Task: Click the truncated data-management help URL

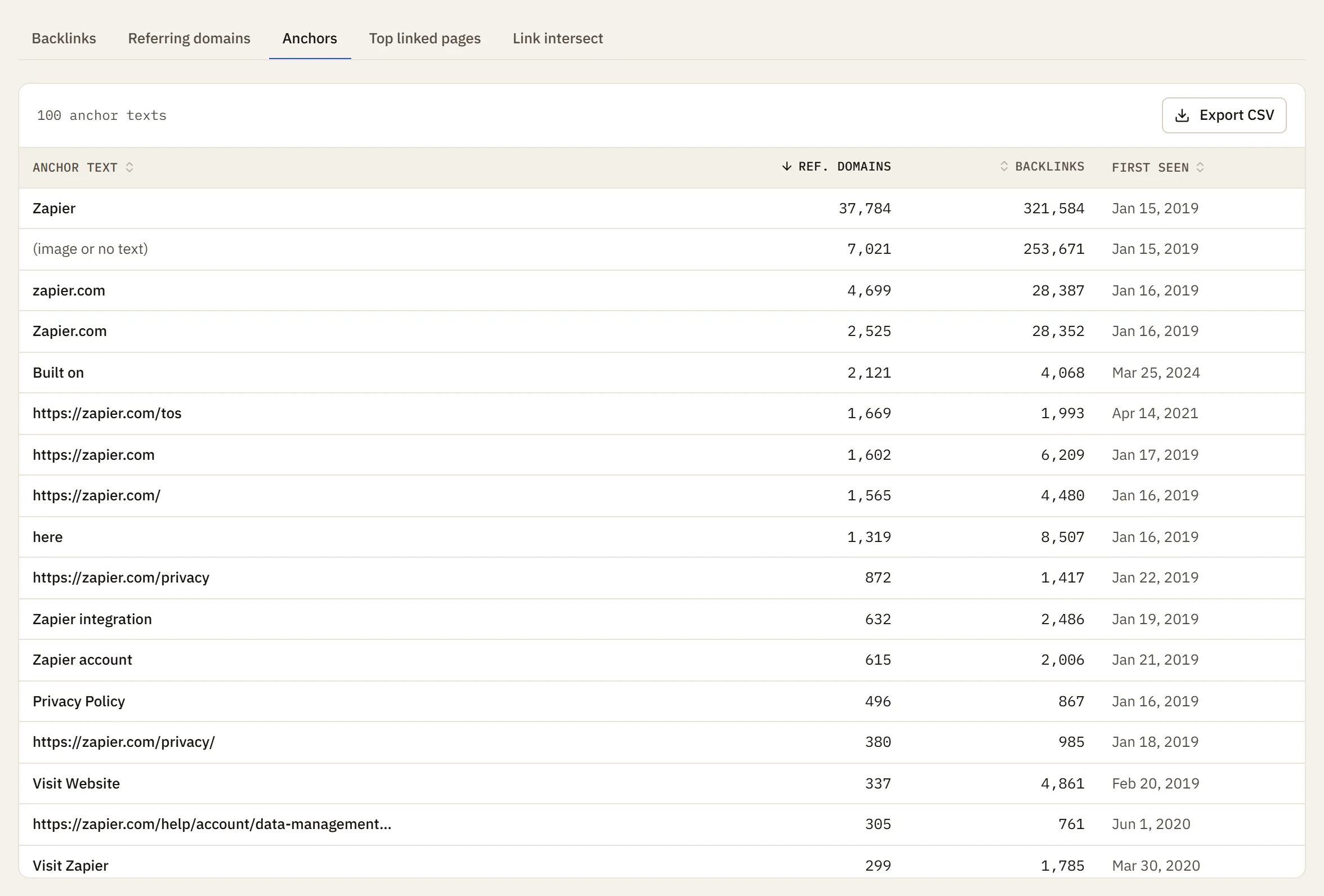Action: point(212,824)
